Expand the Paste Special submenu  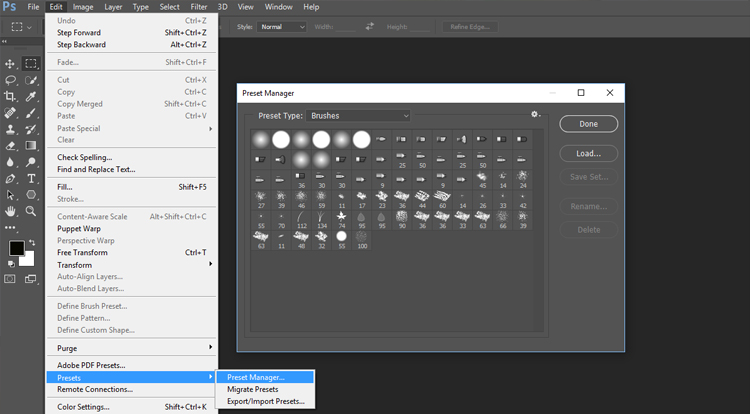[133, 128]
